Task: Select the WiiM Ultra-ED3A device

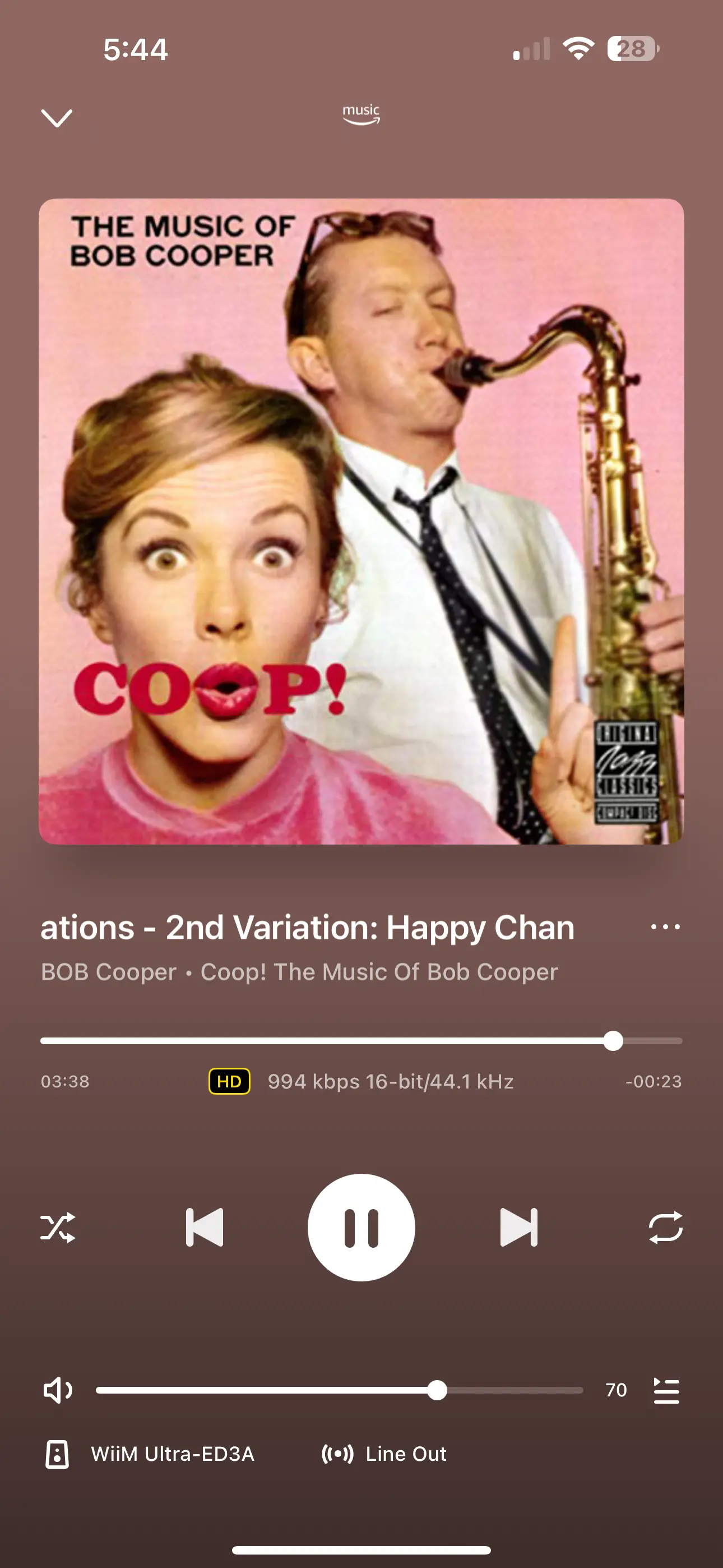Action: click(x=173, y=1454)
